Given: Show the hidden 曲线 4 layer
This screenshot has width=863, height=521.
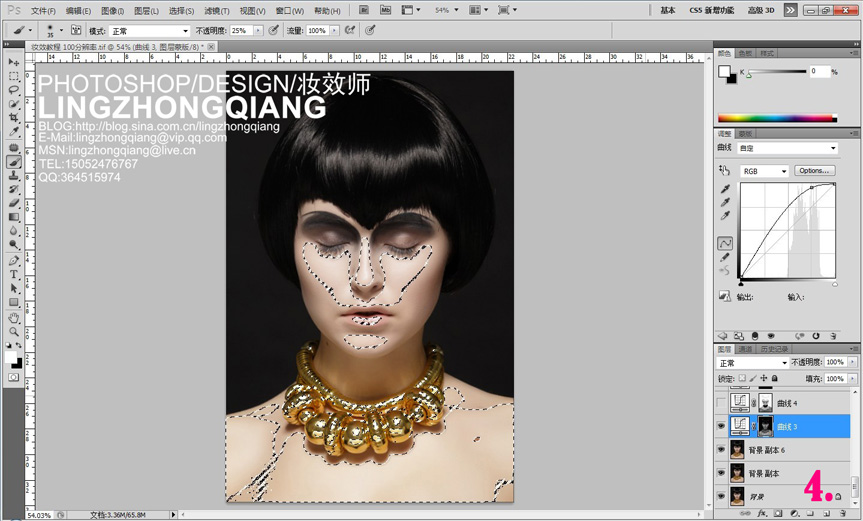Looking at the screenshot, I should coord(721,403).
